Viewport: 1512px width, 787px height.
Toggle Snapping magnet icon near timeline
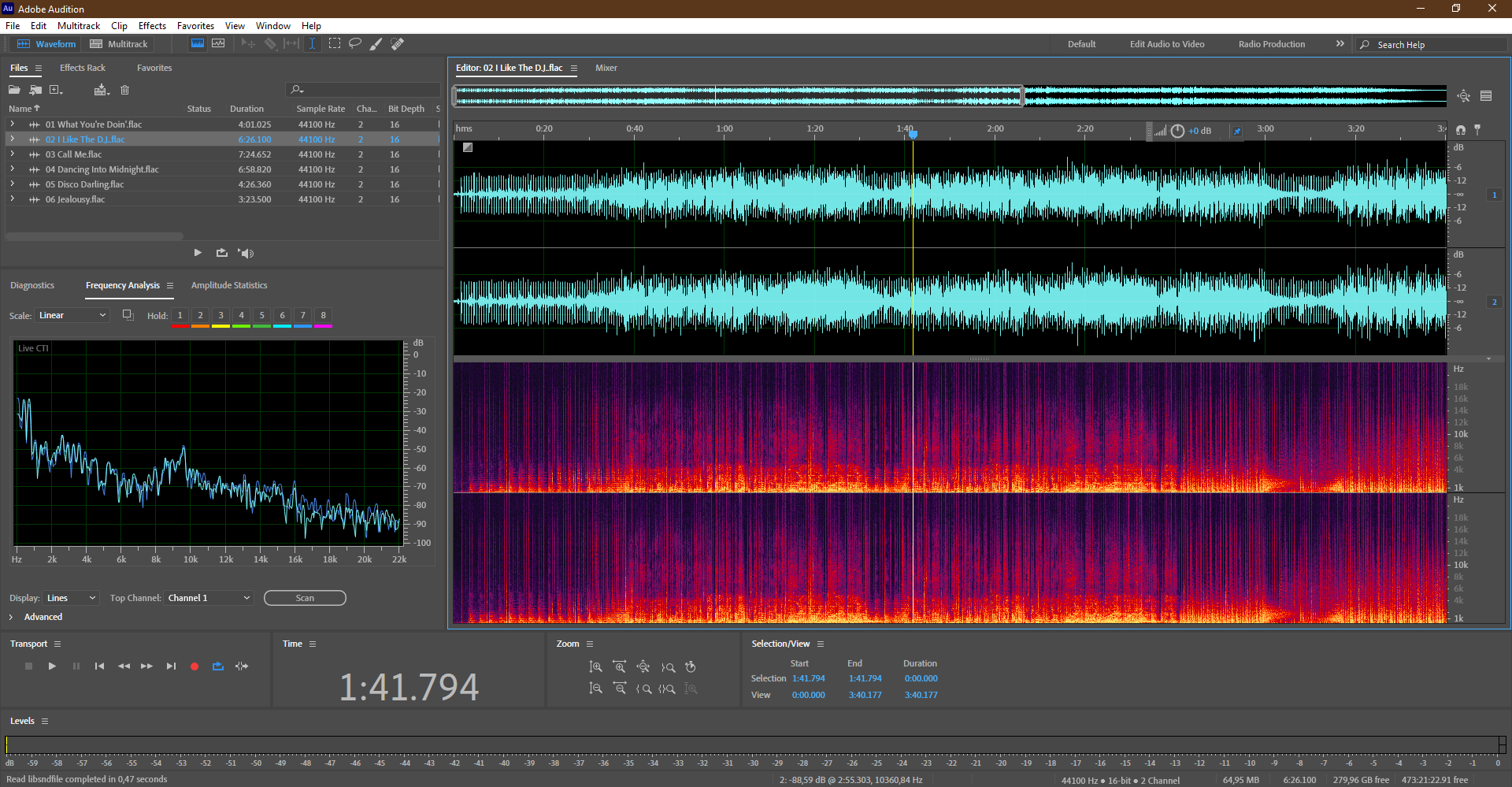point(1461,130)
